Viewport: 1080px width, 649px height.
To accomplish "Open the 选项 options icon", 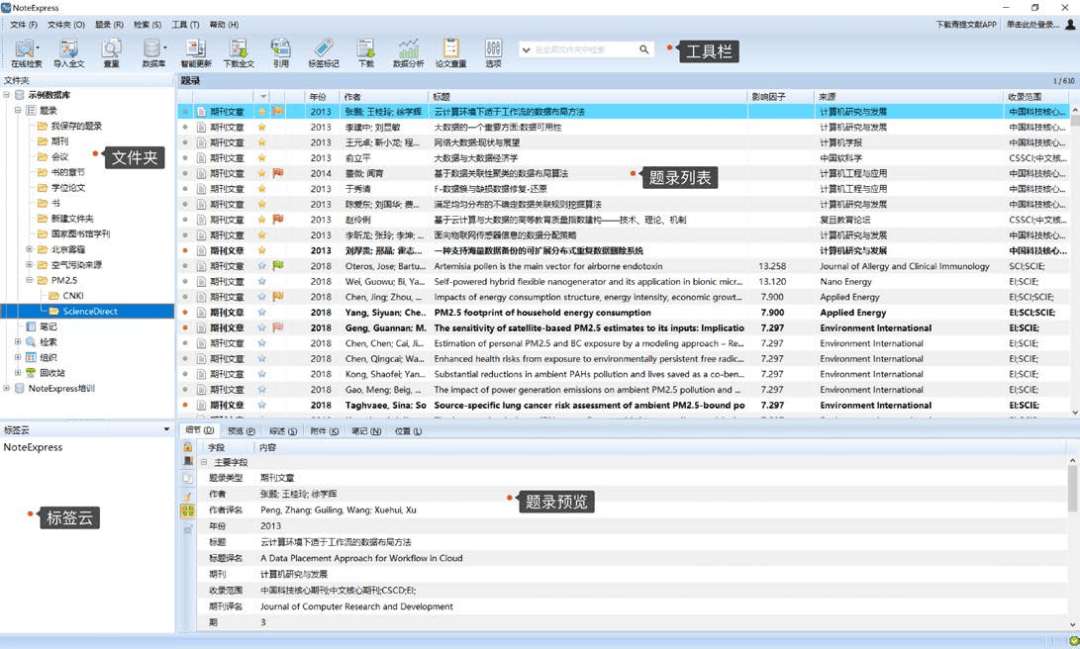I will (493, 53).
